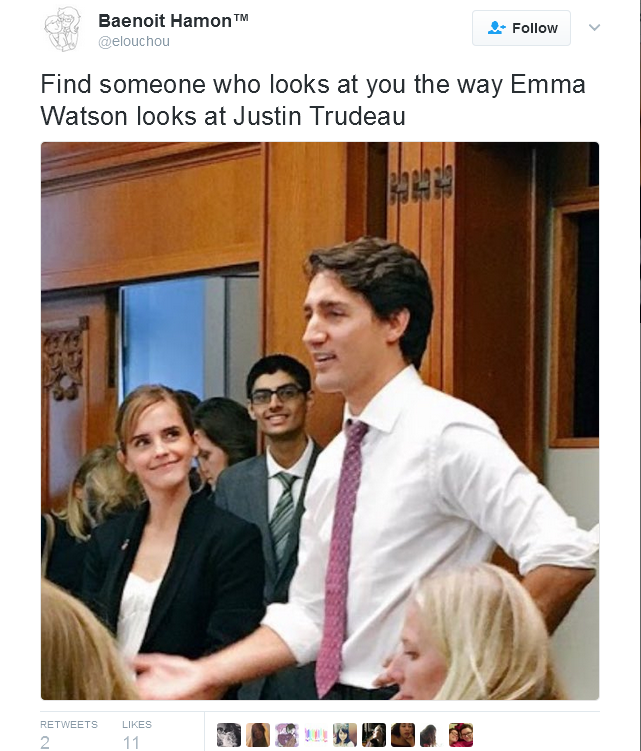Viewport: 641px width, 751px height.
Task: Click the sixth liker avatar with dark background
Action: (x=374, y=735)
